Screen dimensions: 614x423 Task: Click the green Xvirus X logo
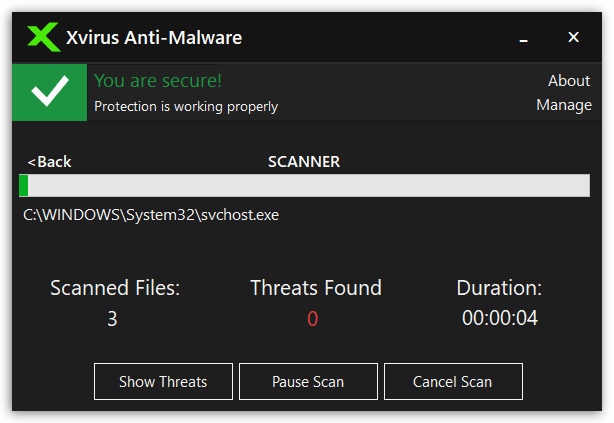pyautogui.click(x=43, y=37)
